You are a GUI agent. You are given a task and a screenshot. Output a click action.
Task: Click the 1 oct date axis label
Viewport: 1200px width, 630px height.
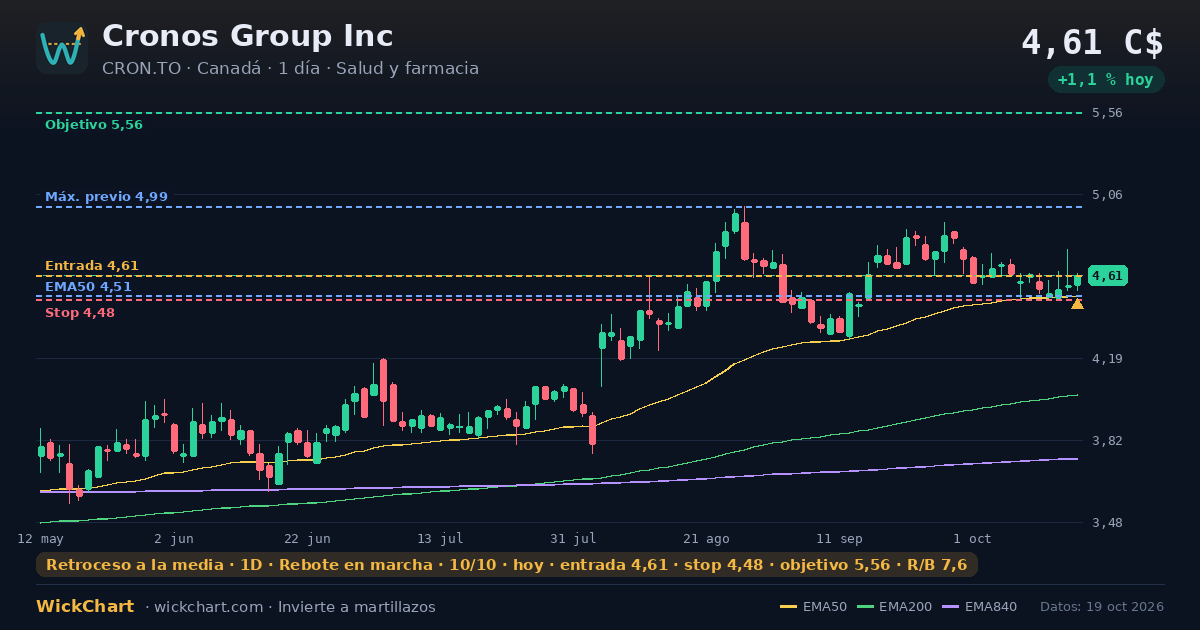(972, 538)
